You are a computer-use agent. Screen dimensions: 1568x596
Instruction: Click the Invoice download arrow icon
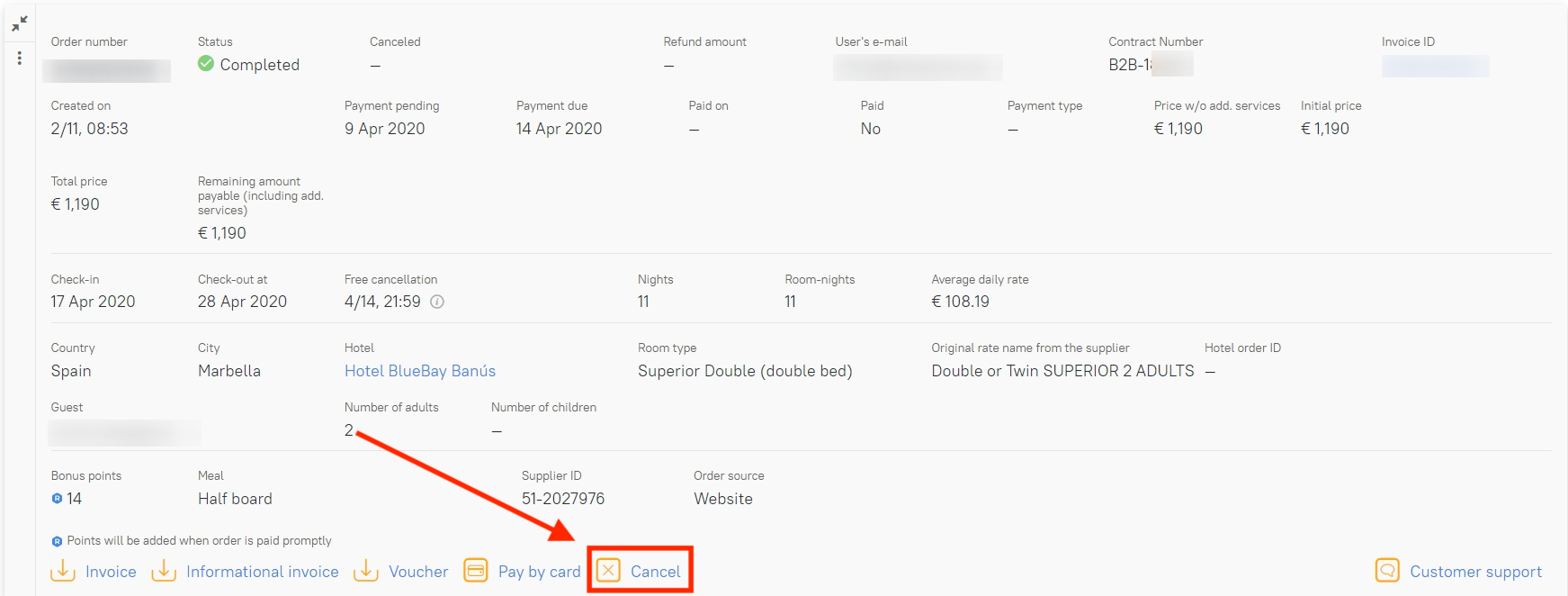[x=63, y=571]
